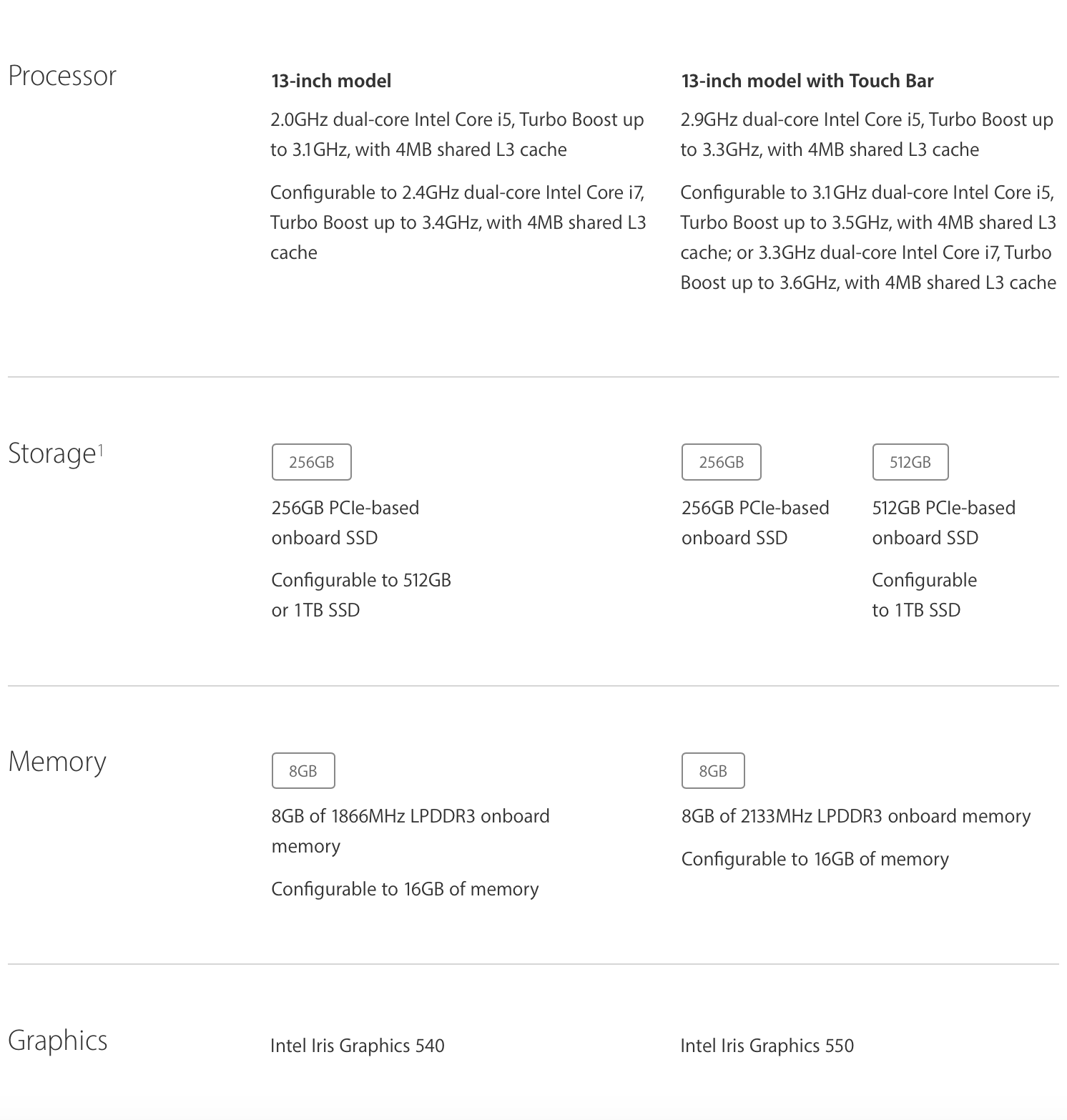This screenshot has height=1120, width=1067.
Task: Click the bold "13-inch model" column title
Action: 331,81
